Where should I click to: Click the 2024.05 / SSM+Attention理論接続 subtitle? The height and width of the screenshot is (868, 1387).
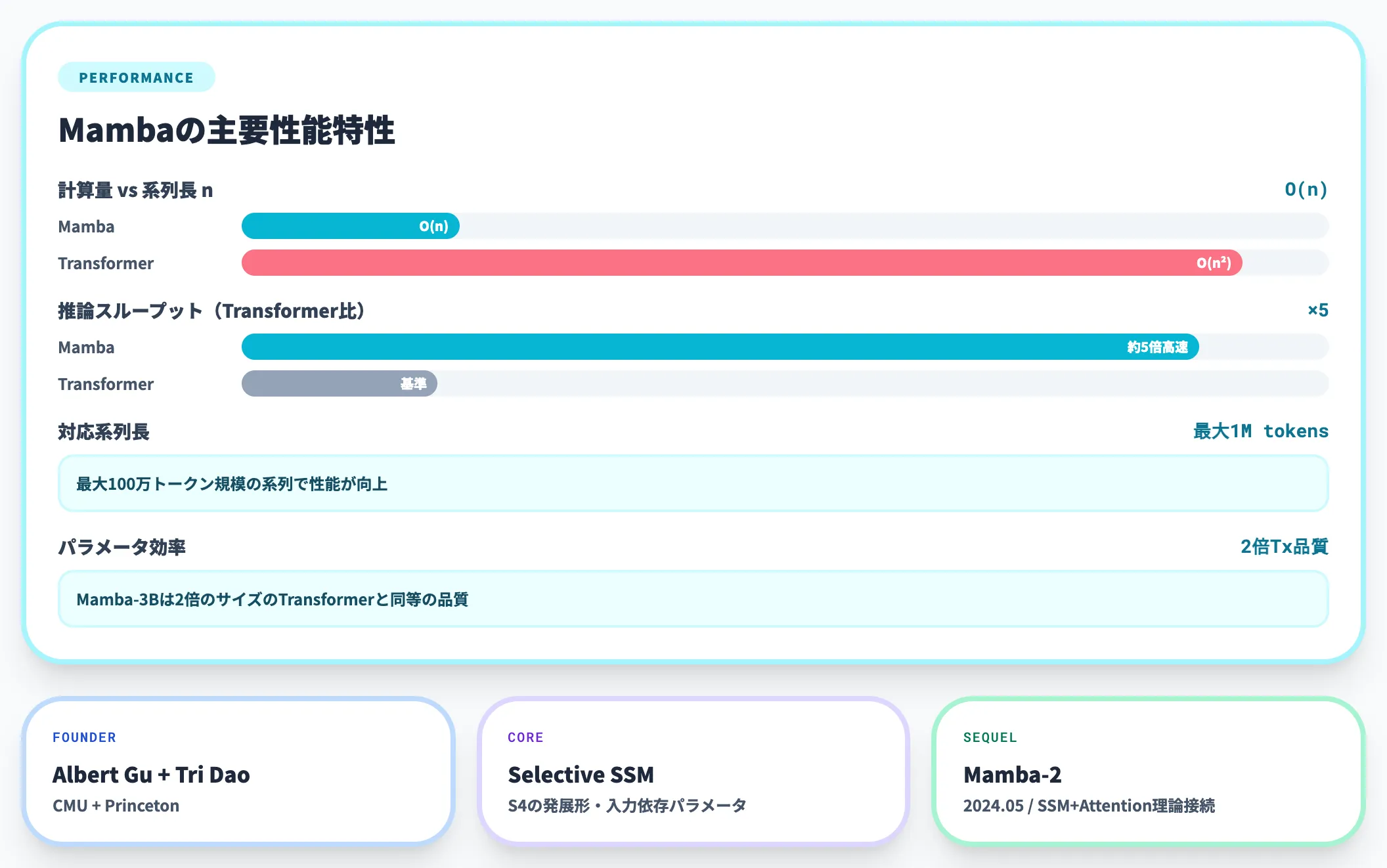[x=1089, y=806]
